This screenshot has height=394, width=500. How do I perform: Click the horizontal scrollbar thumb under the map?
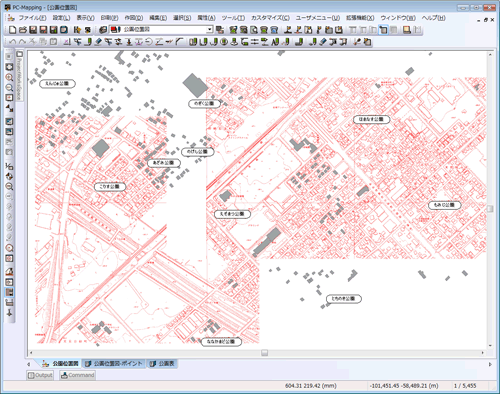tap(264, 353)
